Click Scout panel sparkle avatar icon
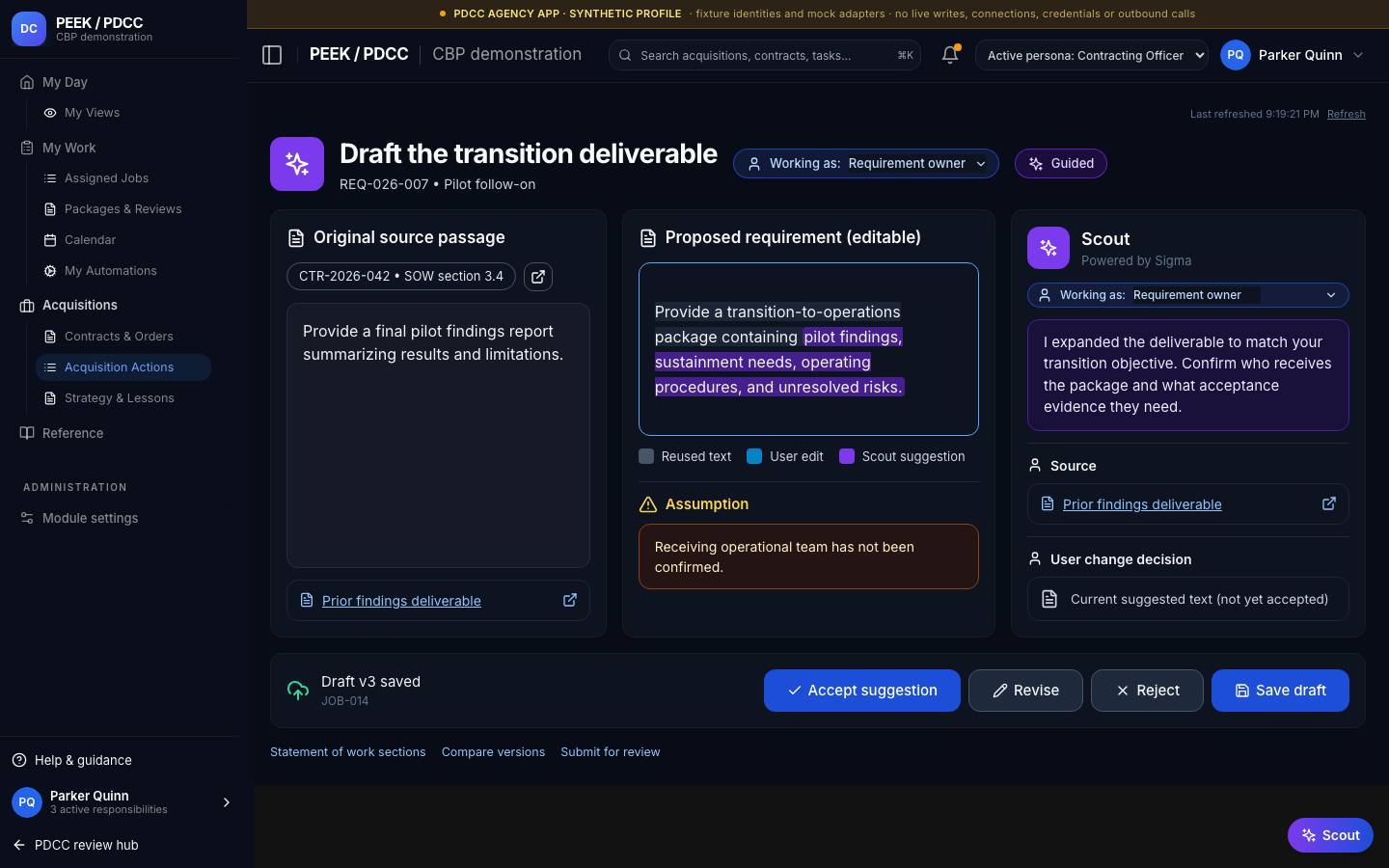This screenshot has height=868, width=1389. pyautogui.click(x=1049, y=248)
